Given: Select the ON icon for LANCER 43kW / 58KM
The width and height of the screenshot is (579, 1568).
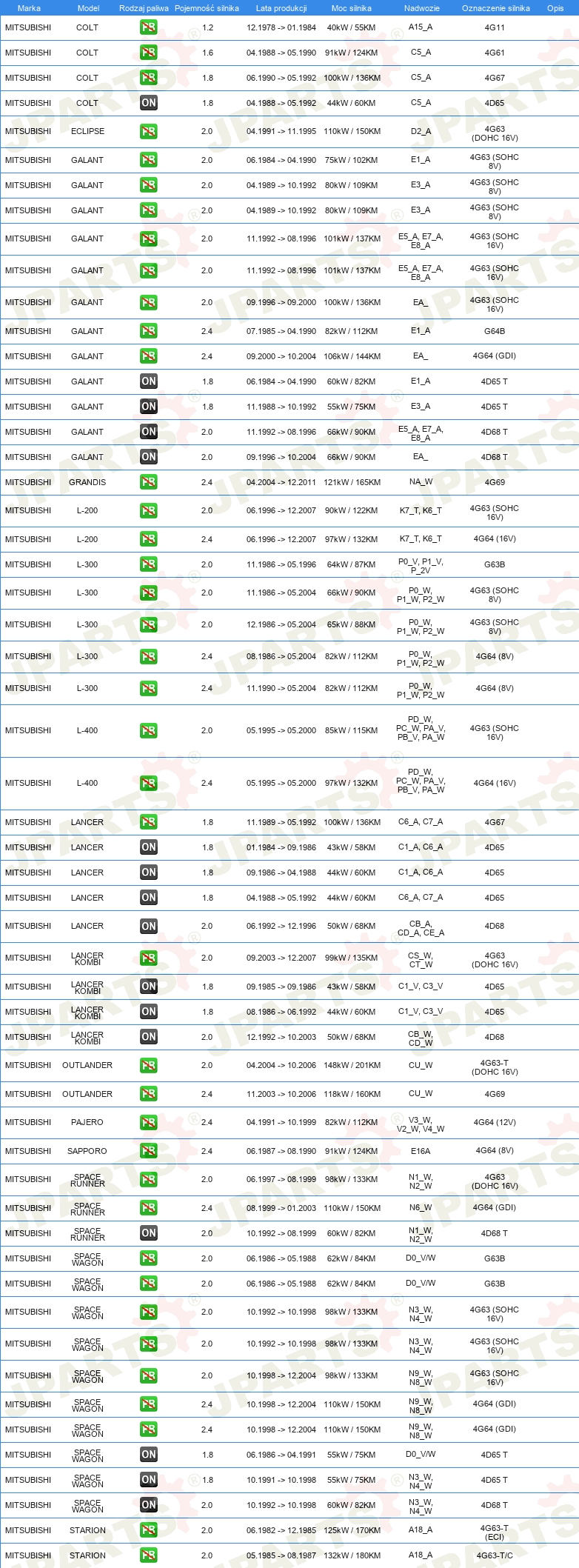Looking at the screenshot, I should tap(149, 847).
